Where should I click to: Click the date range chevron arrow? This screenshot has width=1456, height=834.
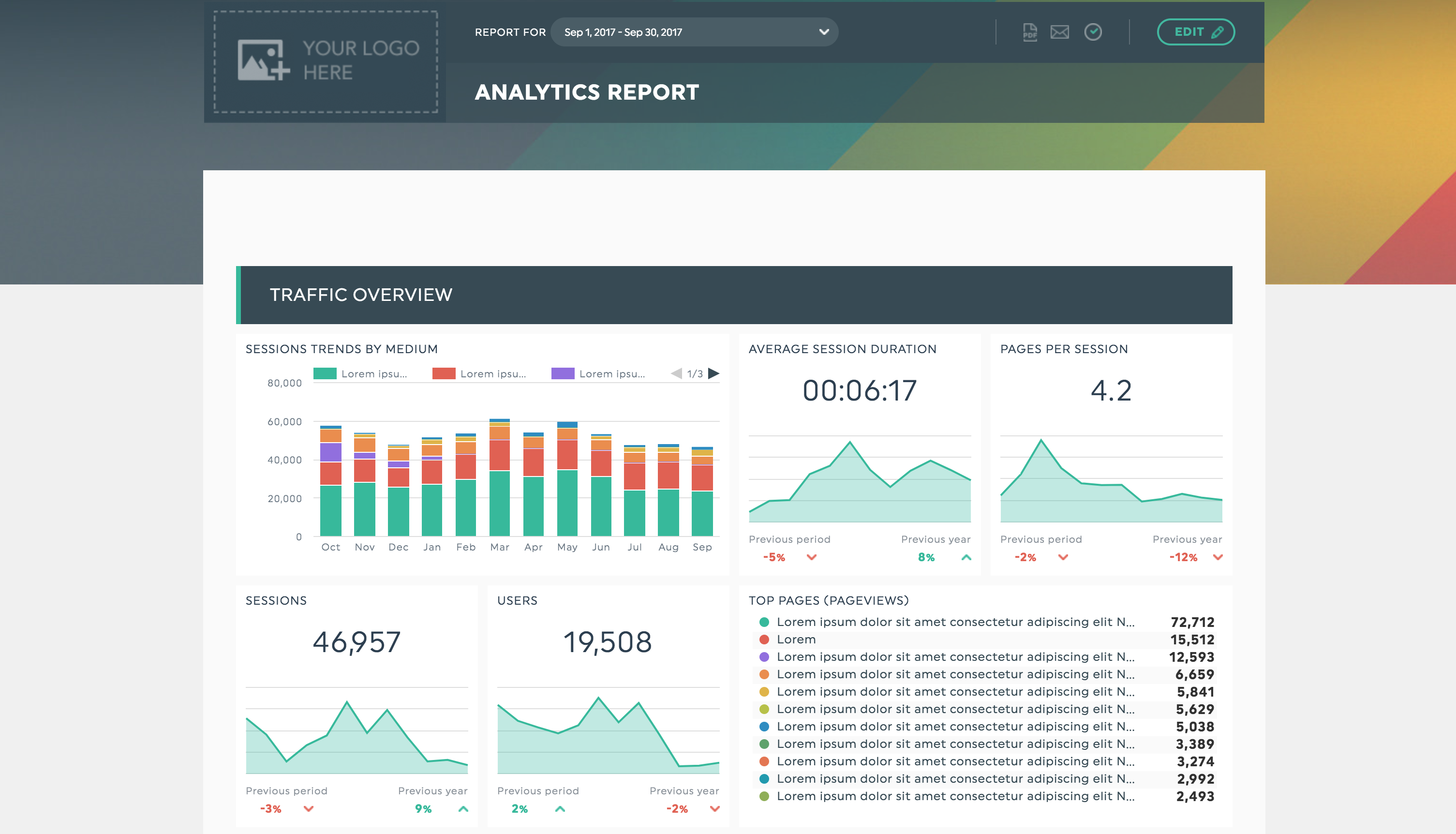click(824, 32)
